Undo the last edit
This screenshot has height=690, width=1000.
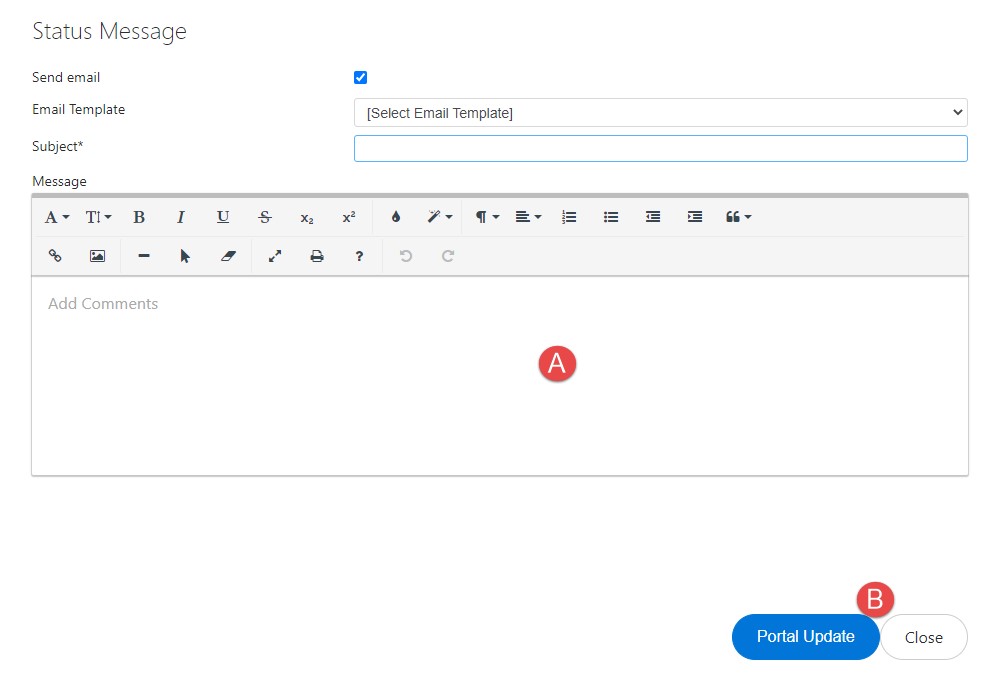406,256
